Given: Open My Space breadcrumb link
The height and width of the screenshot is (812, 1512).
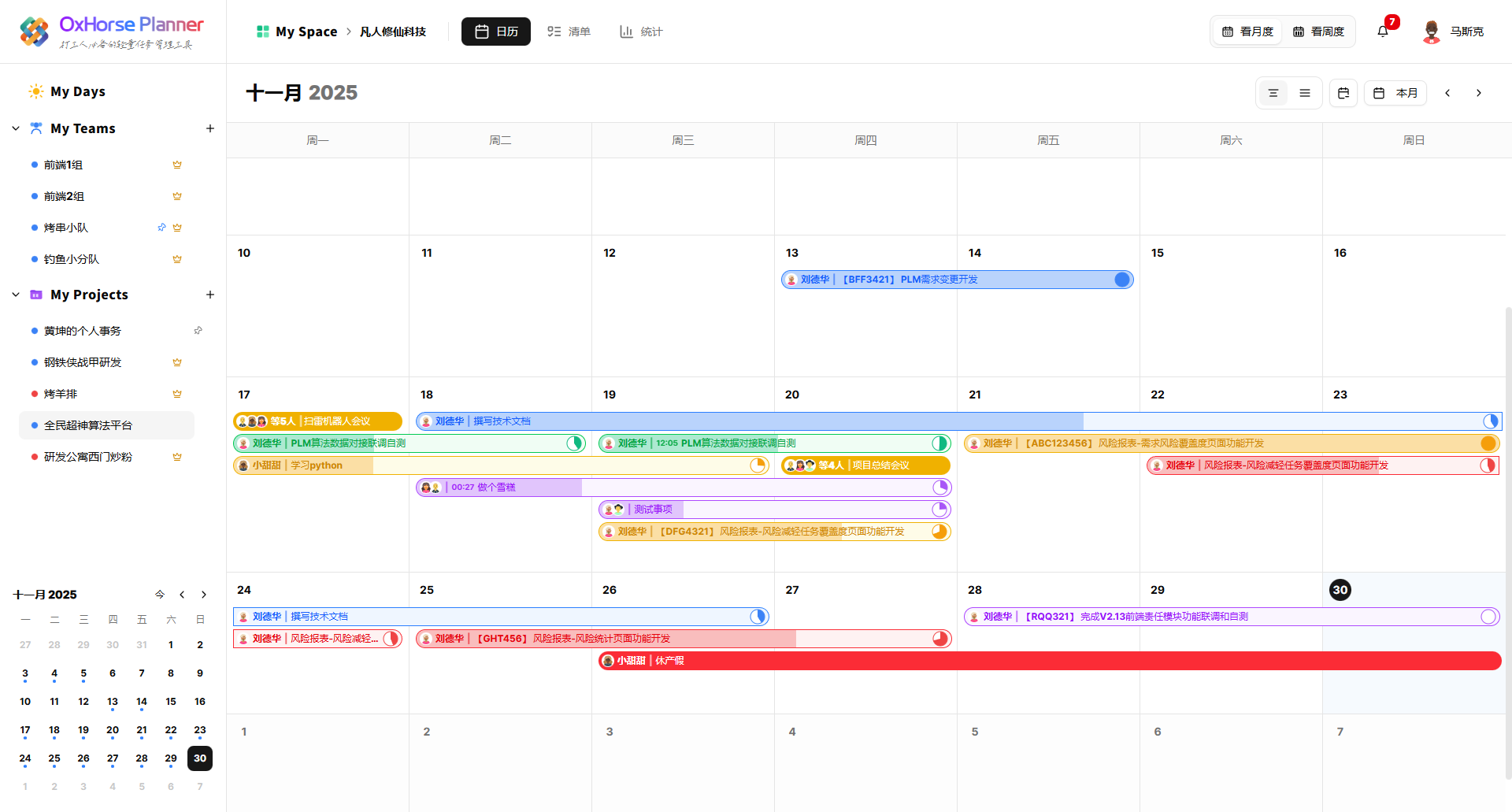Looking at the screenshot, I should [297, 32].
